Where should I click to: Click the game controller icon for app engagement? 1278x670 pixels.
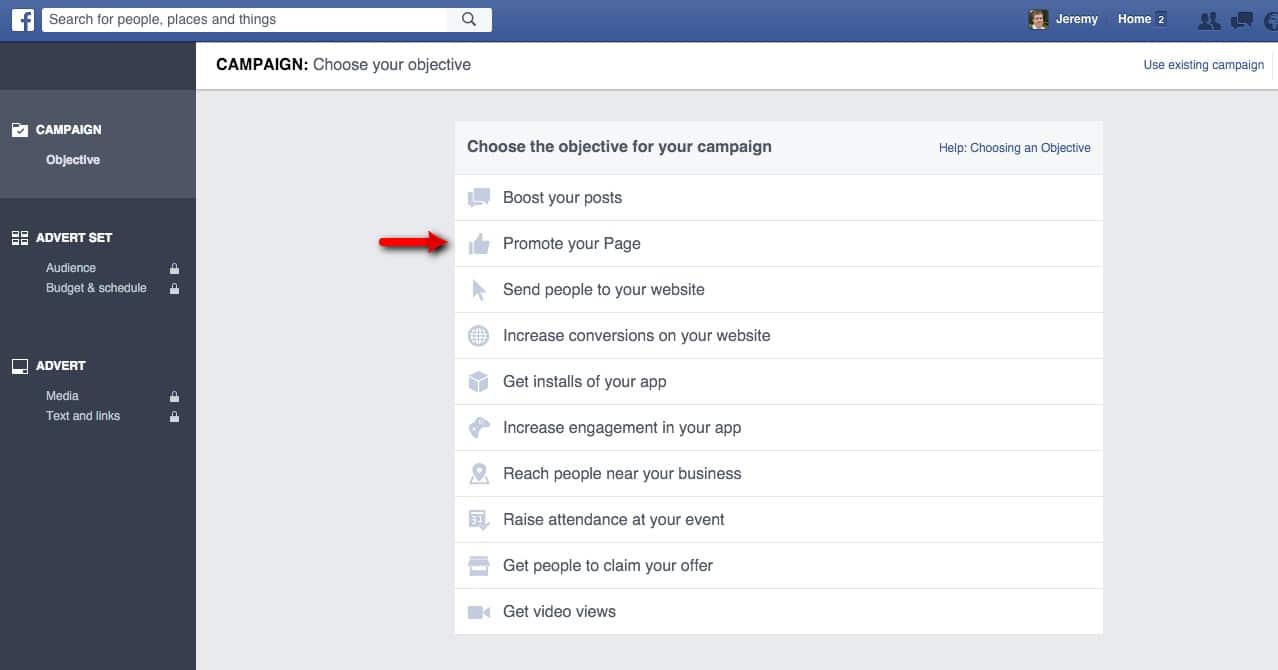[479, 428]
